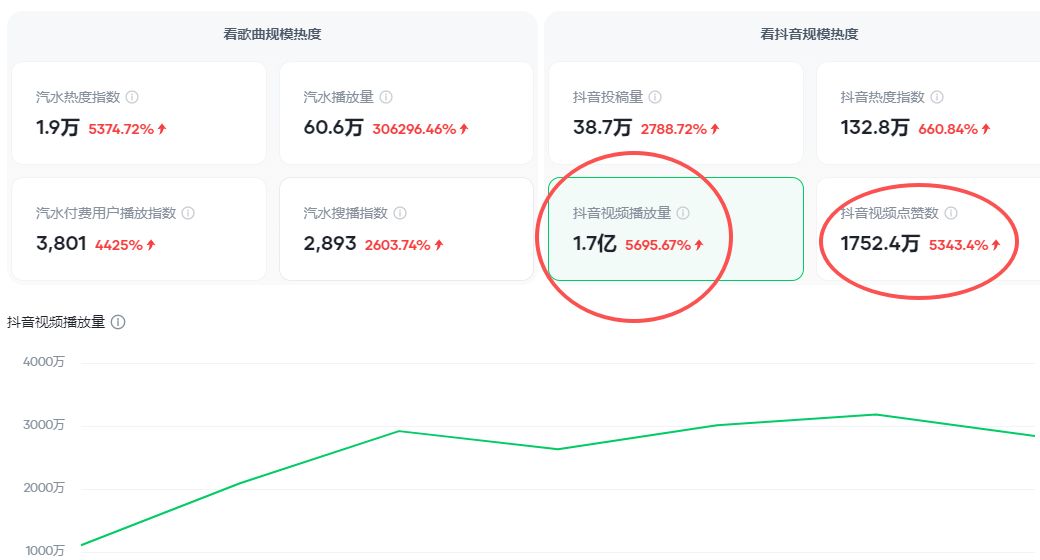
Task: Click the 5695.67% growth figure
Action: [x=658, y=245]
